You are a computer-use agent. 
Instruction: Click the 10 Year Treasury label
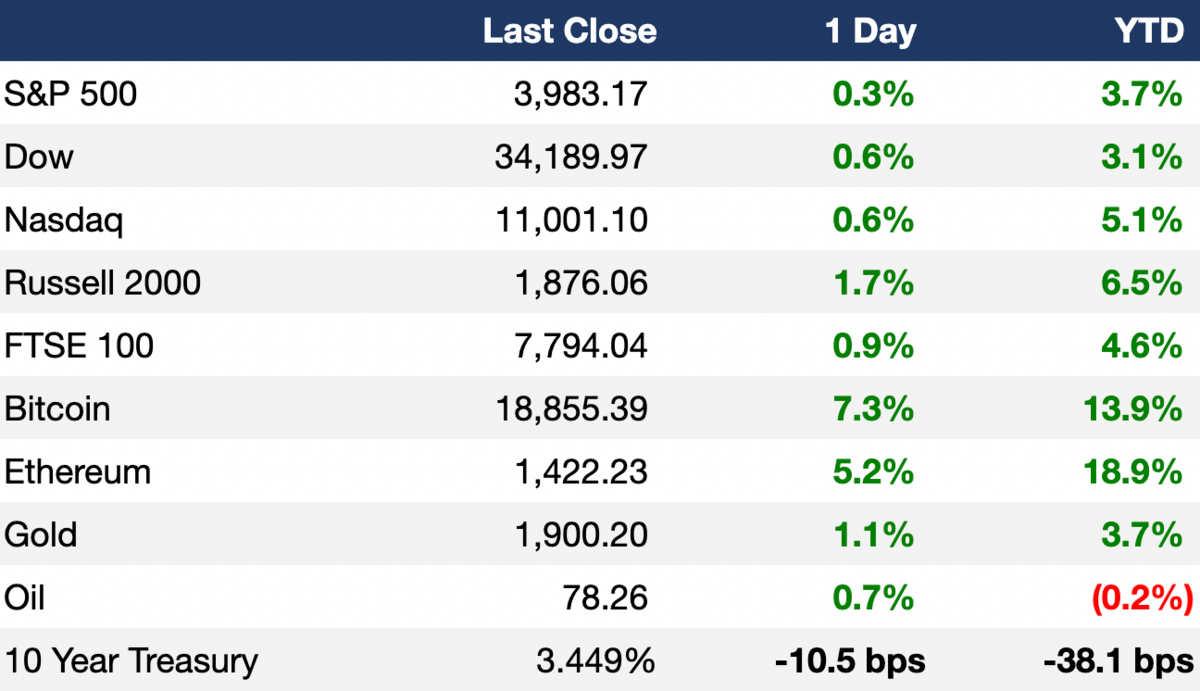tap(131, 661)
